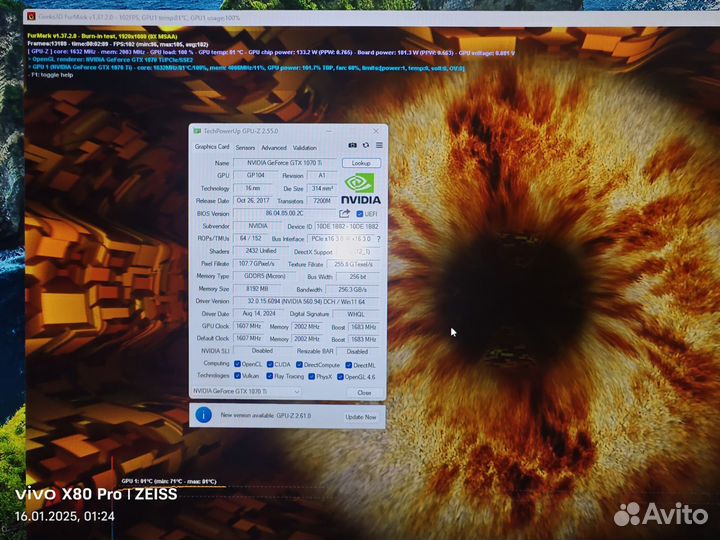Image resolution: width=720 pixels, height=540 pixels.
Task: Click the Memory Type value GDDR5 (Micron)
Action: [x=265, y=276]
